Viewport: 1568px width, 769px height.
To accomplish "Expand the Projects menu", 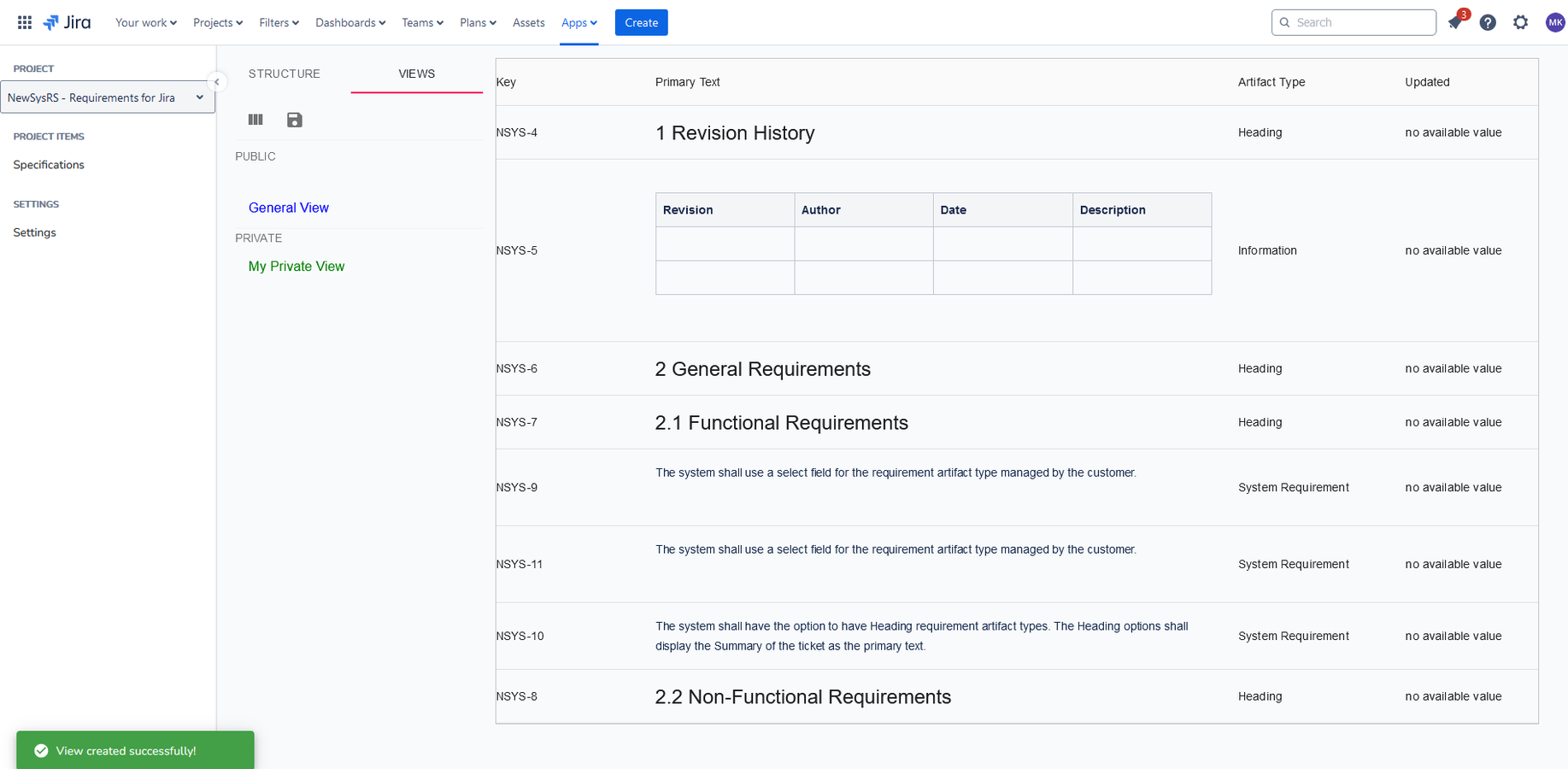I will tap(218, 22).
